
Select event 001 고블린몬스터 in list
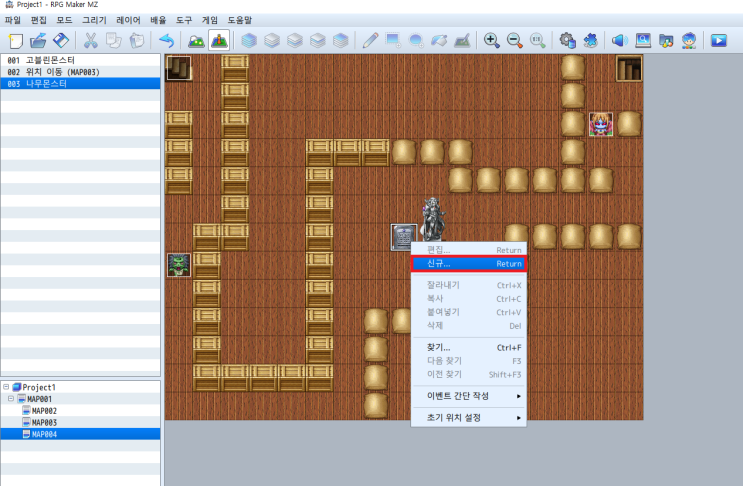click(x=81, y=60)
